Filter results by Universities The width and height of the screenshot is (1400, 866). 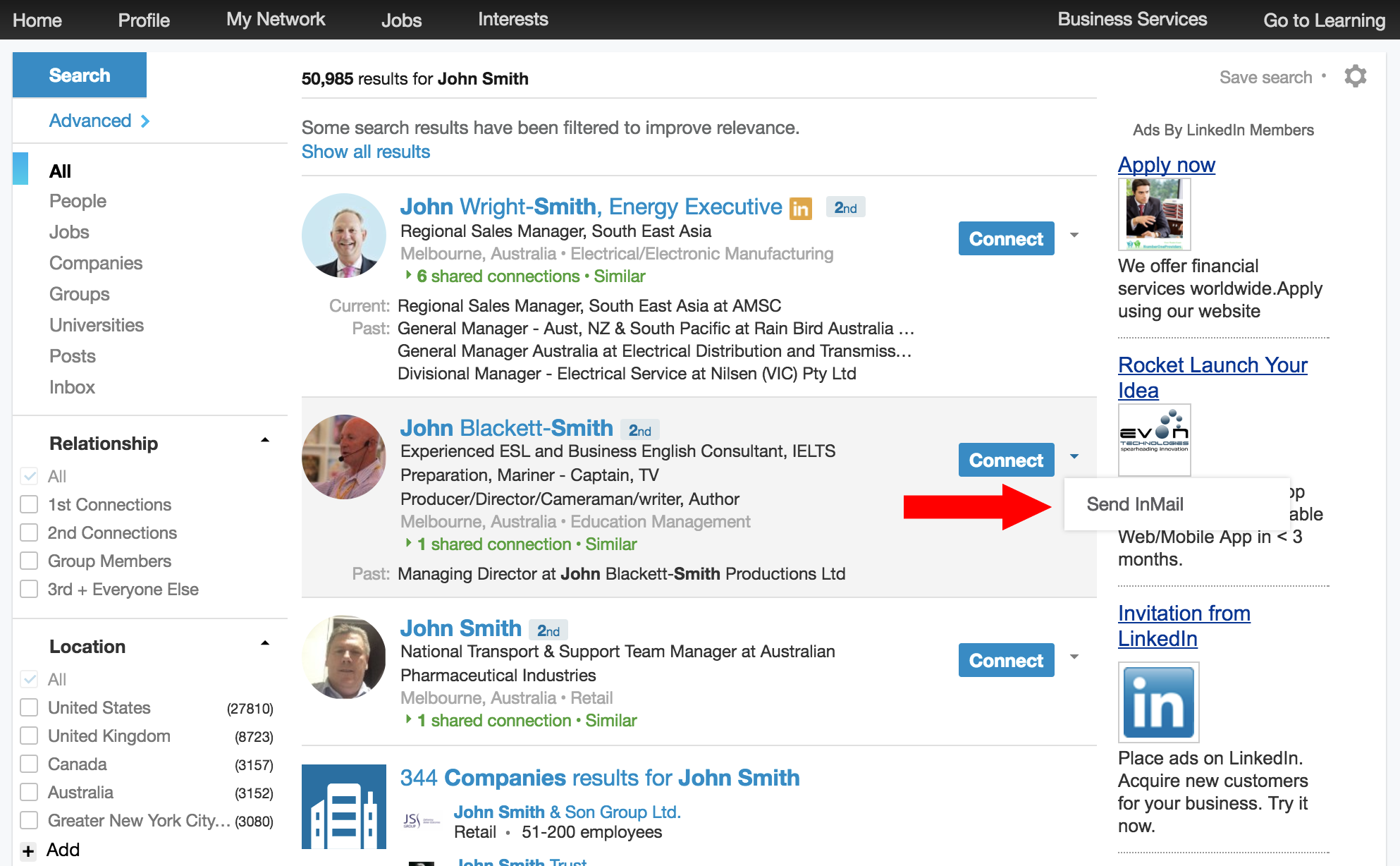coord(97,325)
